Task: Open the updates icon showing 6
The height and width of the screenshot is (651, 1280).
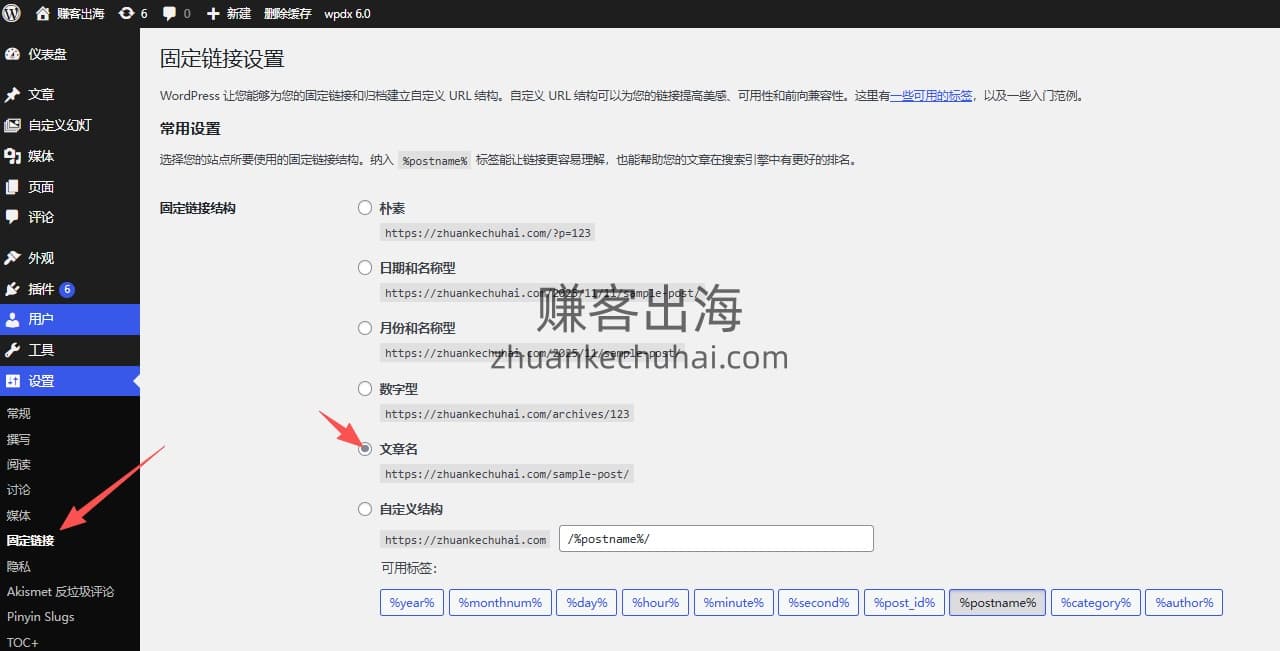Action: [x=126, y=13]
